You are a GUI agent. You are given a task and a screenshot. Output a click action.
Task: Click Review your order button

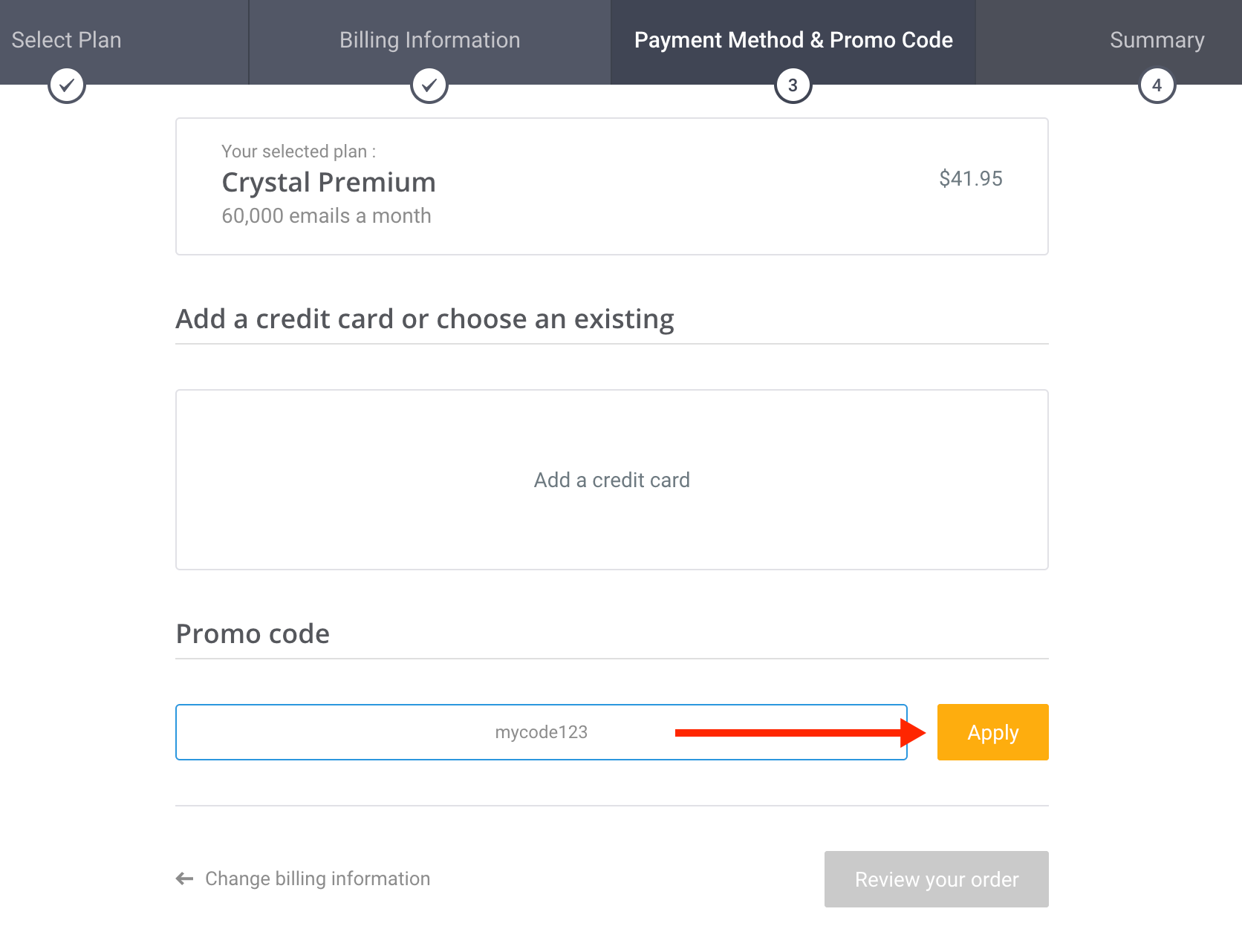coord(936,879)
